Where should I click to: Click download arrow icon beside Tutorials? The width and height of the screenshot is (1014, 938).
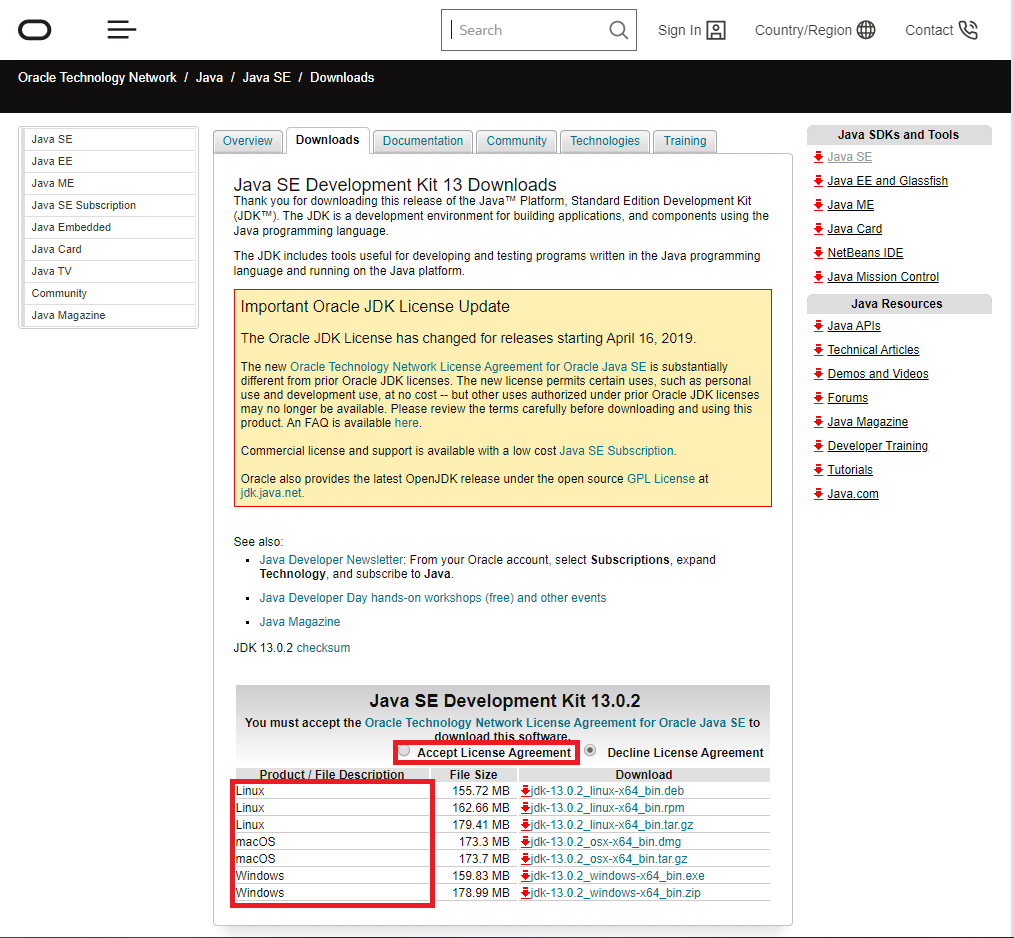pyautogui.click(x=818, y=470)
